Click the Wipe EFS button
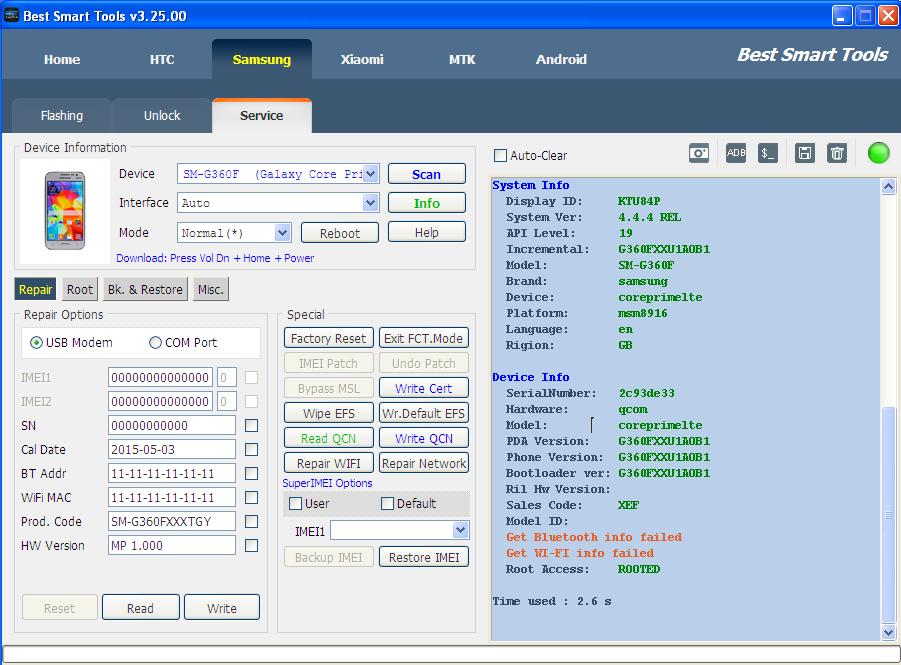 coord(329,413)
